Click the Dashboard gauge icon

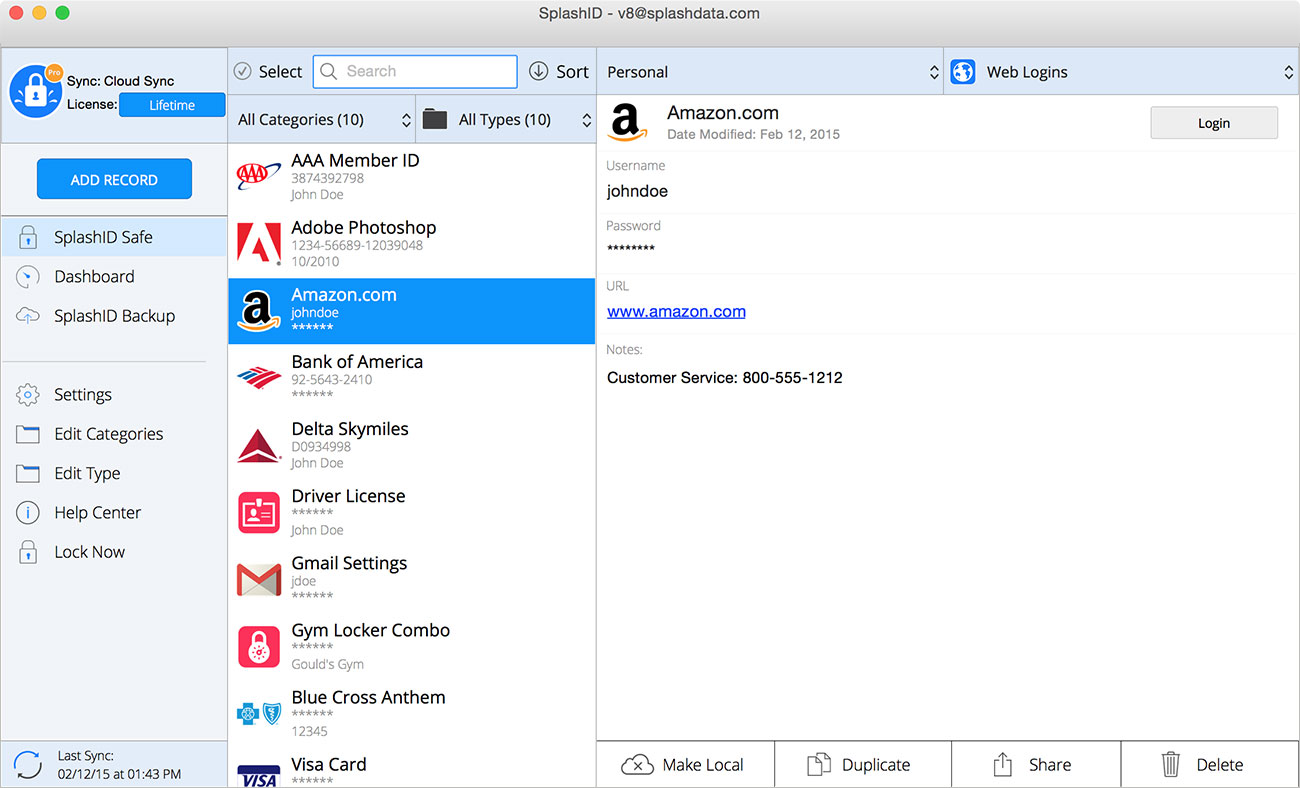click(x=27, y=277)
